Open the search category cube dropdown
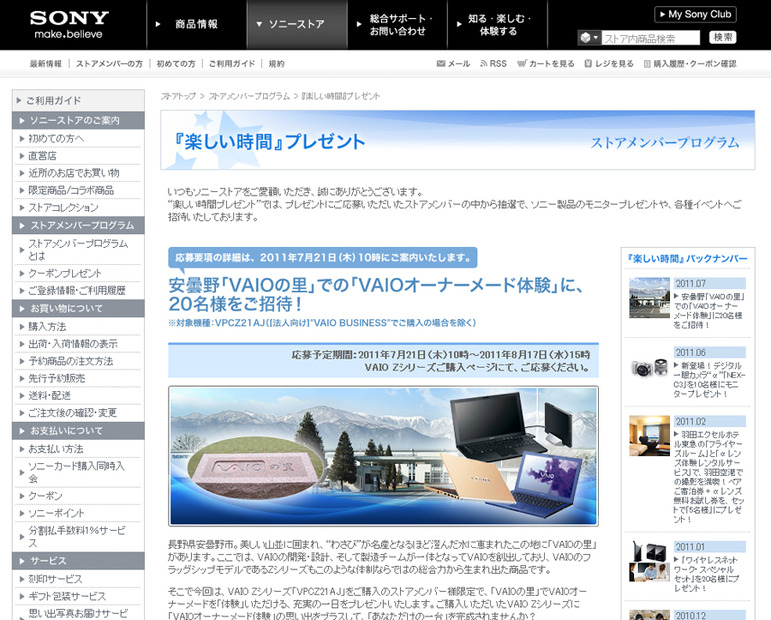This screenshot has width=771, height=620. (x=589, y=37)
